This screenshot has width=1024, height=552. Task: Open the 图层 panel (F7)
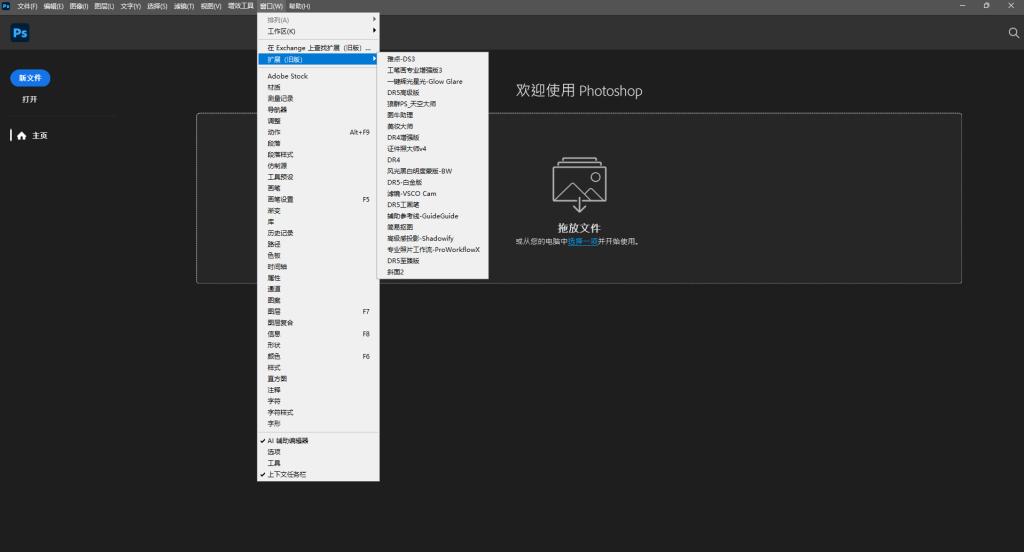[x=318, y=312]
